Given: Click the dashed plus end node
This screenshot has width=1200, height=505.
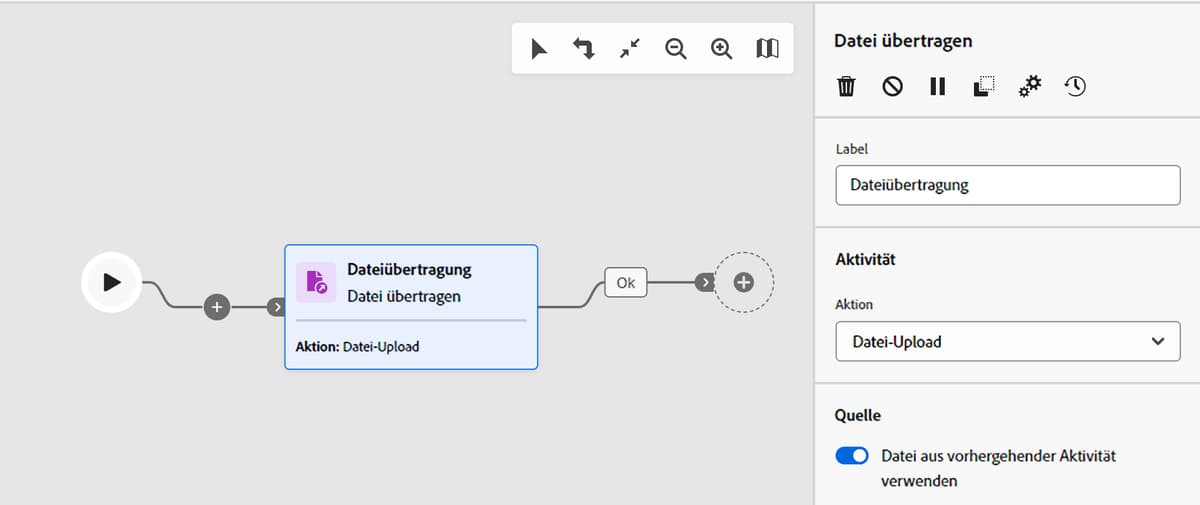Looking at the screenshot, I should pos(743,283).
